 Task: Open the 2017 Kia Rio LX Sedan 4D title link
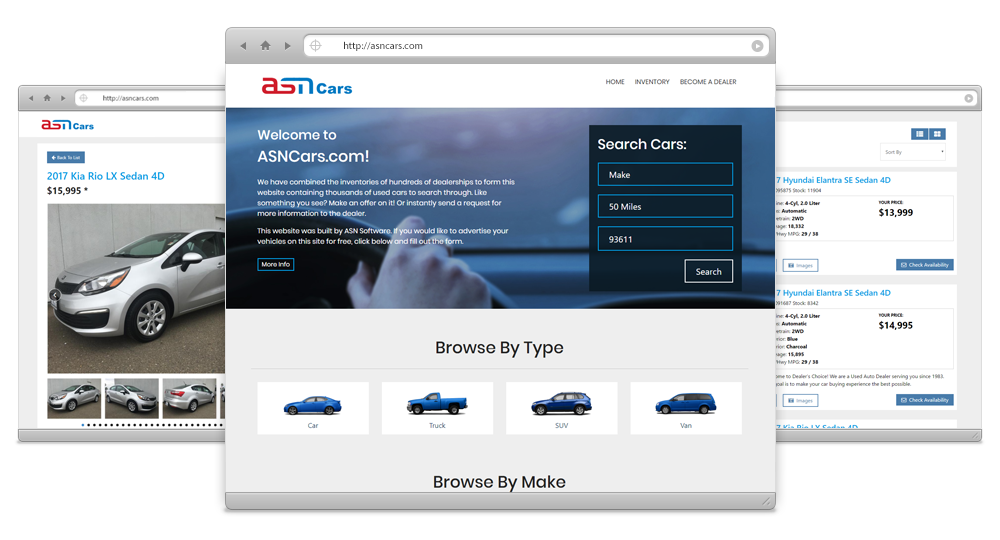click(106, 176)
